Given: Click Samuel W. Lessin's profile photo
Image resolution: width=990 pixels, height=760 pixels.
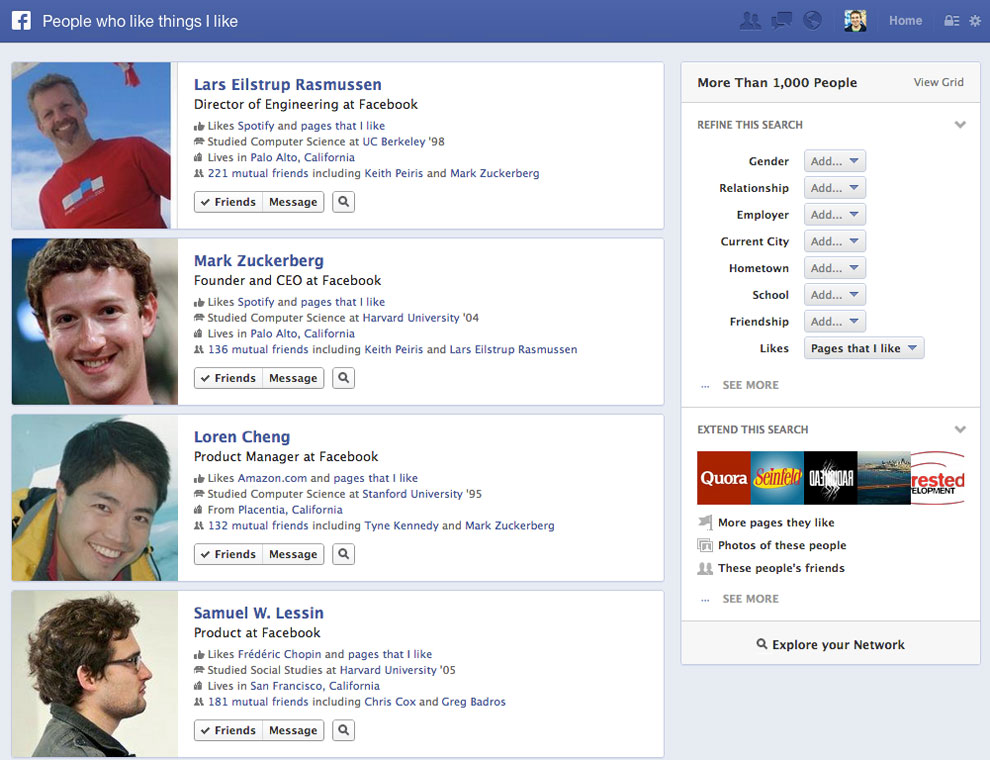Looking at the screenshot, I should coord(95,674).
